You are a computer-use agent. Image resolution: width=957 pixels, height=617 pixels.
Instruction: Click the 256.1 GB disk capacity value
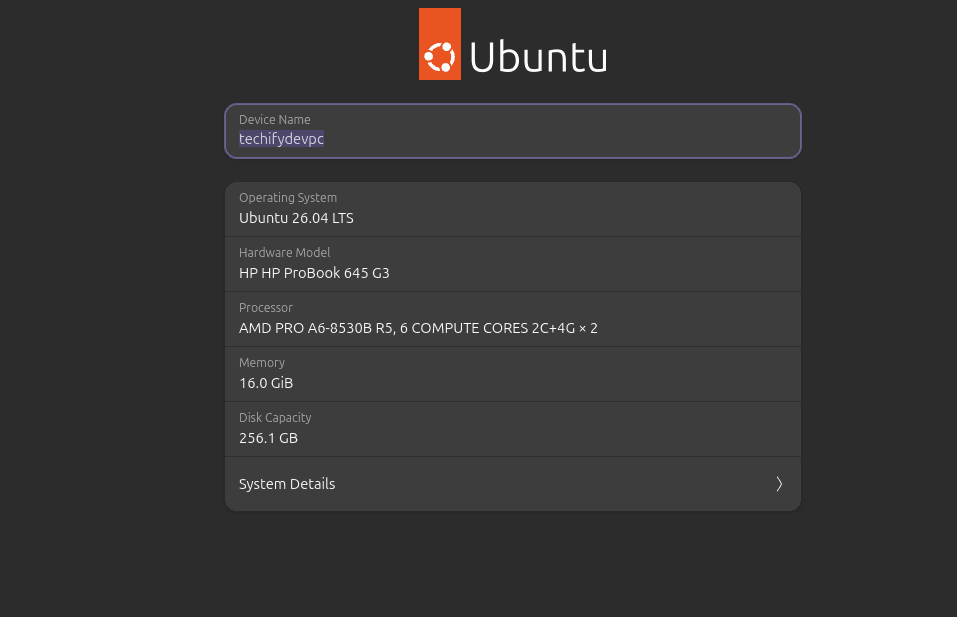pos(269,438)
